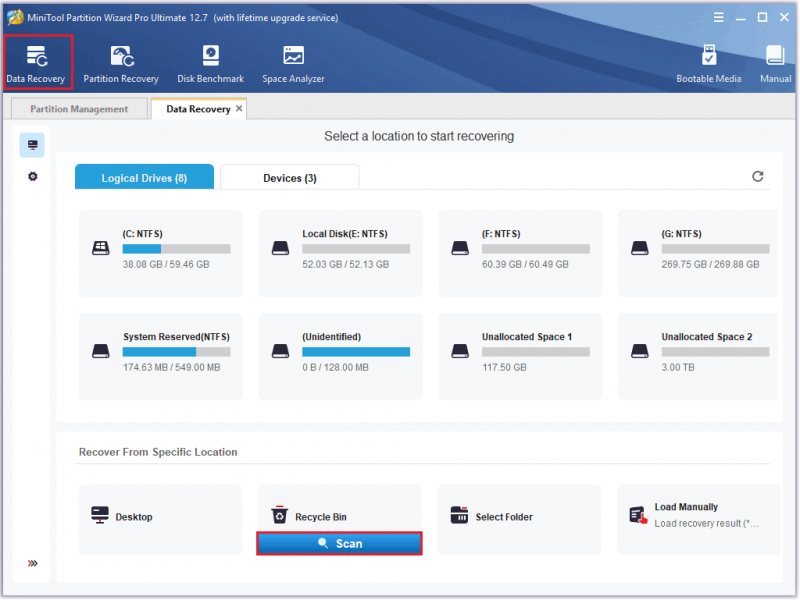Select the C: NTFS drive usage bar
This screenshot has width=800, height=600.
[x=177, y=249]
